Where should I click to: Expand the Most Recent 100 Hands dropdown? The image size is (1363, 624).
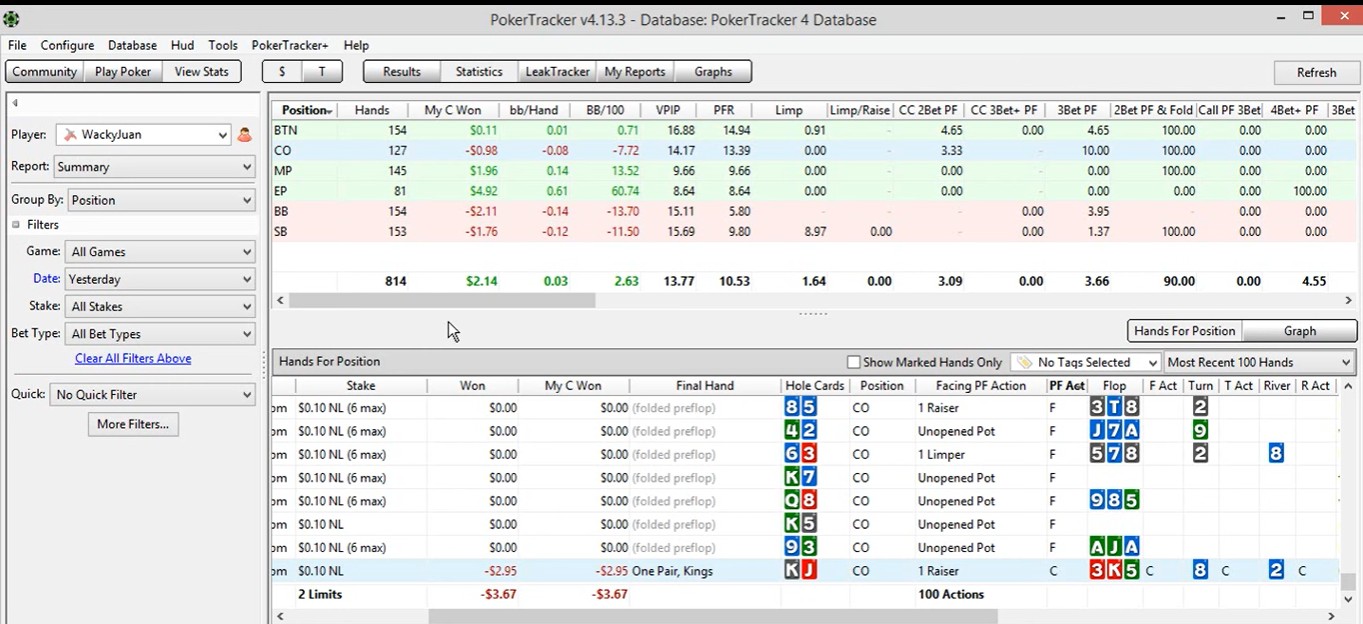tap(1258, 363)
